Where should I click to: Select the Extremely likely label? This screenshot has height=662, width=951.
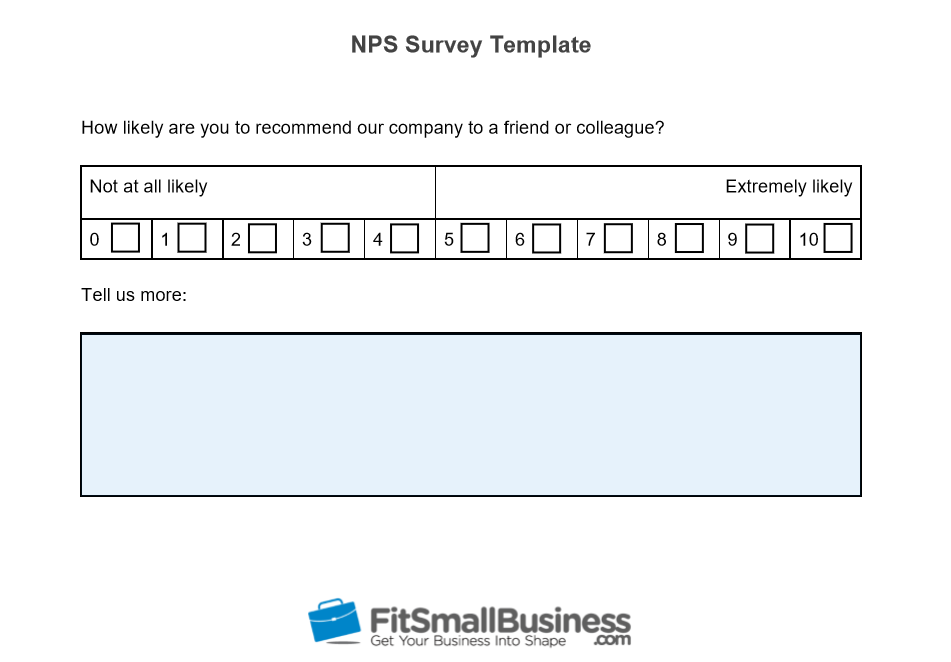tap(788, 186)
